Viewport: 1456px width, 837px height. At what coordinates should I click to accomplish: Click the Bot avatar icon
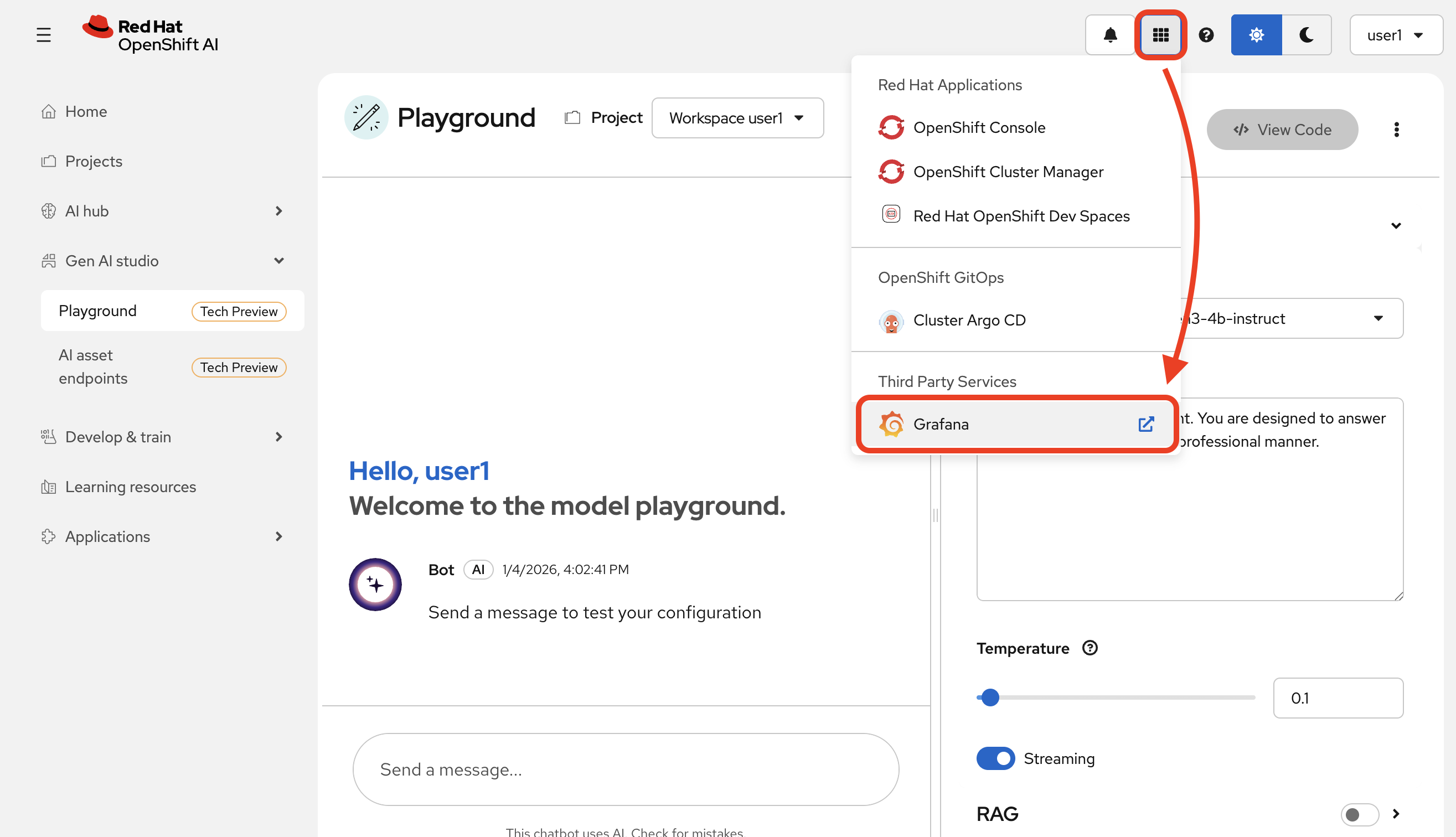375,584
